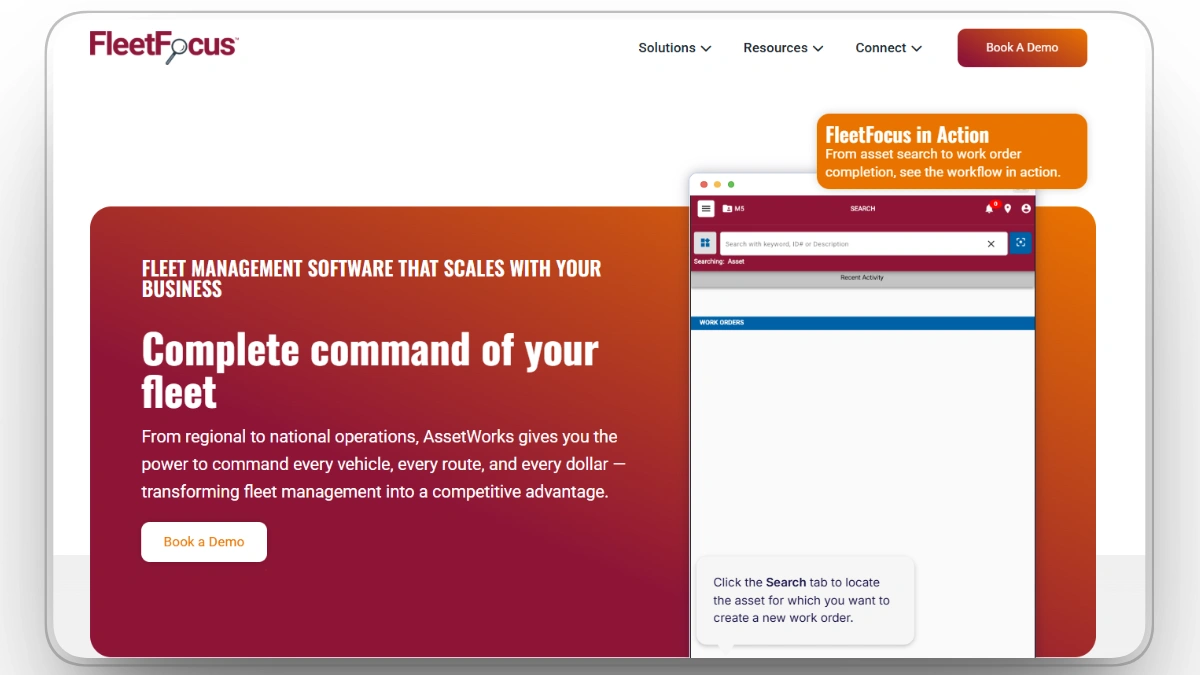Click the Search tab instruction tooltip
1200x675 pixels.
click(804, 600)
